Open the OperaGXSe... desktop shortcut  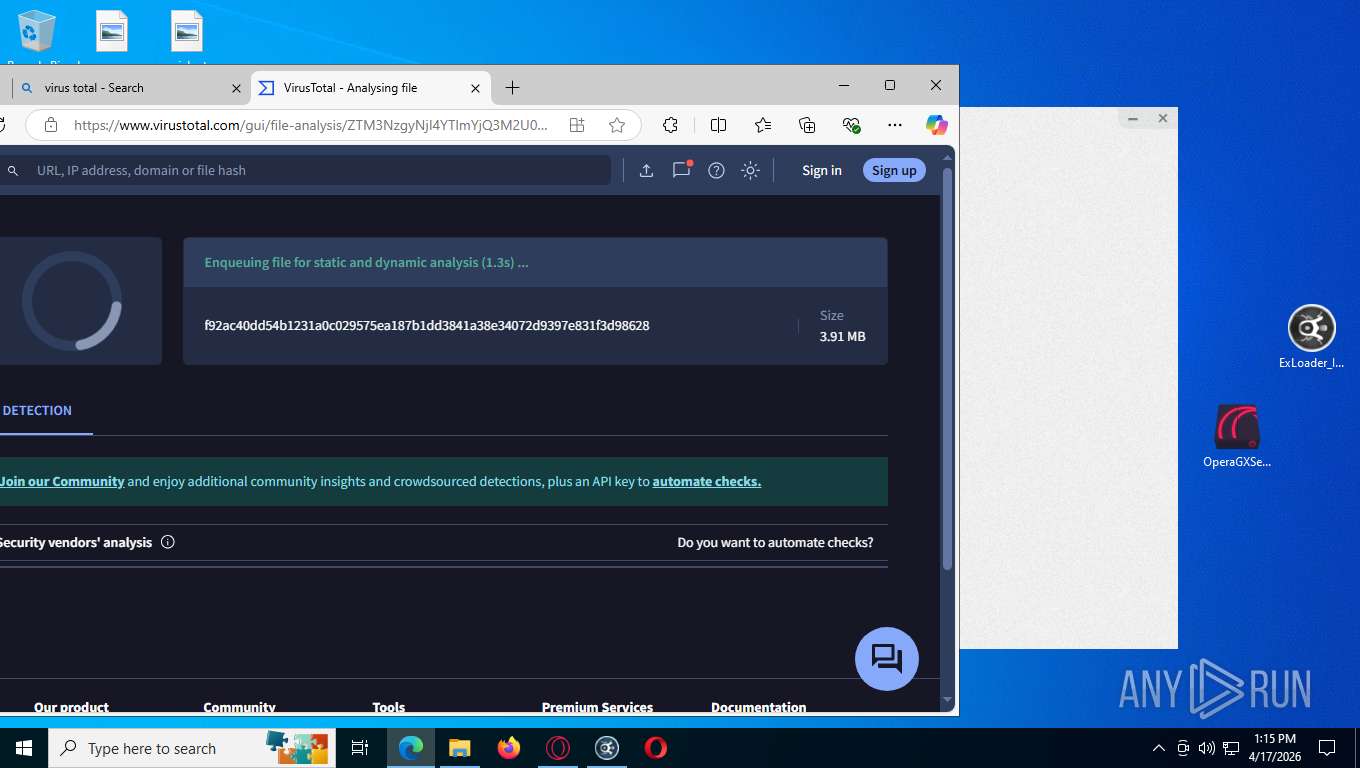tap(1237, 437)
